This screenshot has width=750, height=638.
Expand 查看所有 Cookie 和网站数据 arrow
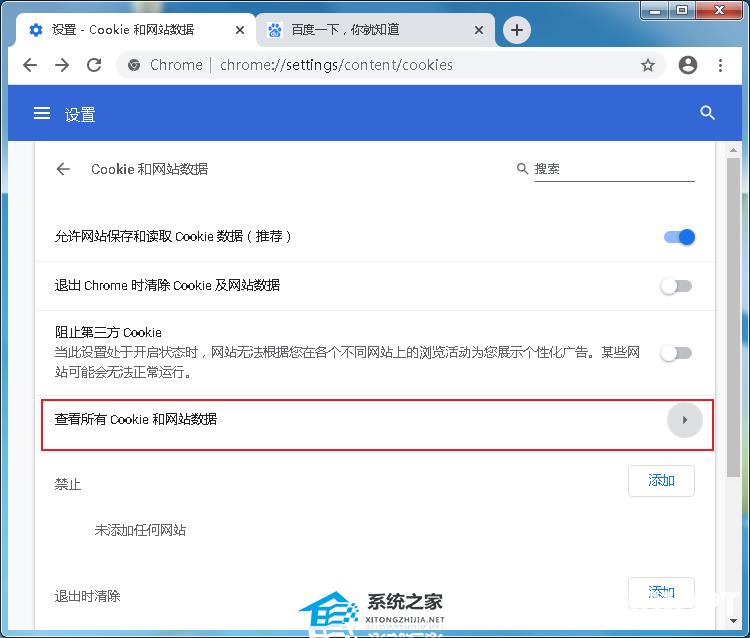[684, 420]
